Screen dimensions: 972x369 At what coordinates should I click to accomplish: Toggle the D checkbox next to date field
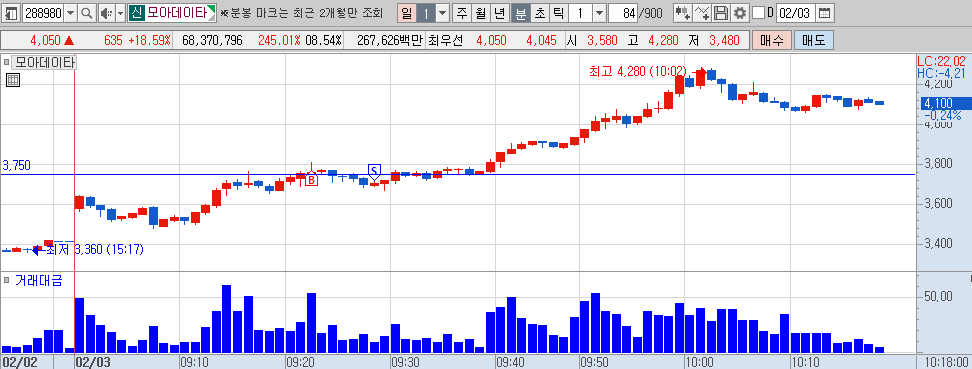[x=758, y=12]
